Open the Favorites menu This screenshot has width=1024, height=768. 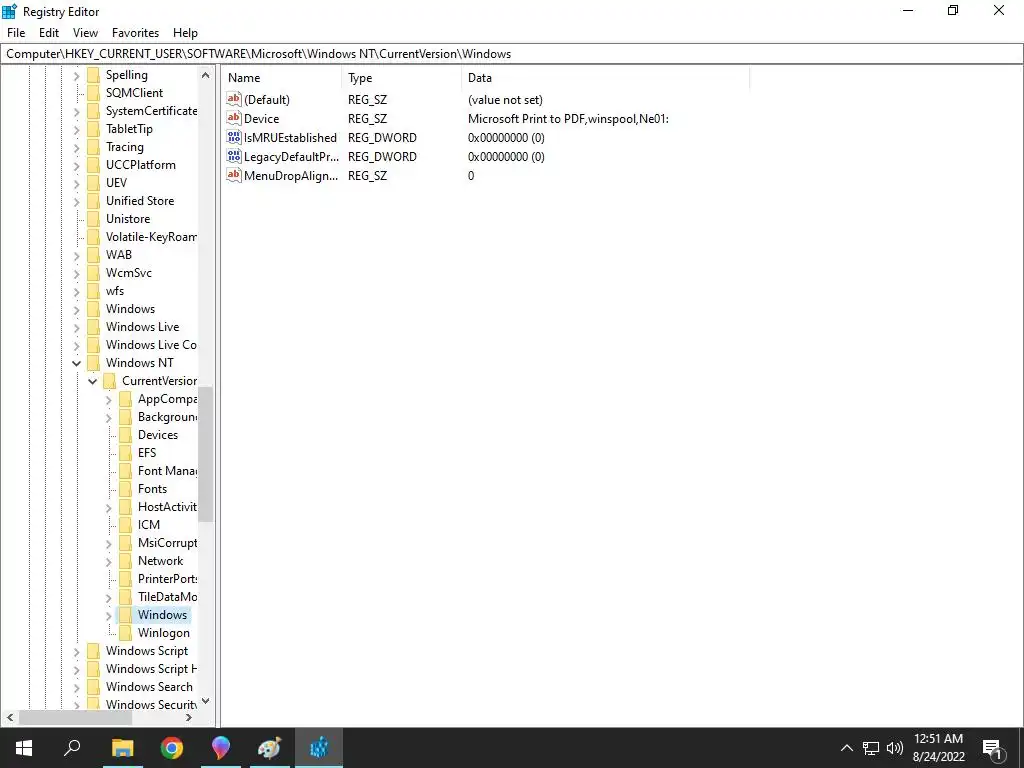(135, 33)
